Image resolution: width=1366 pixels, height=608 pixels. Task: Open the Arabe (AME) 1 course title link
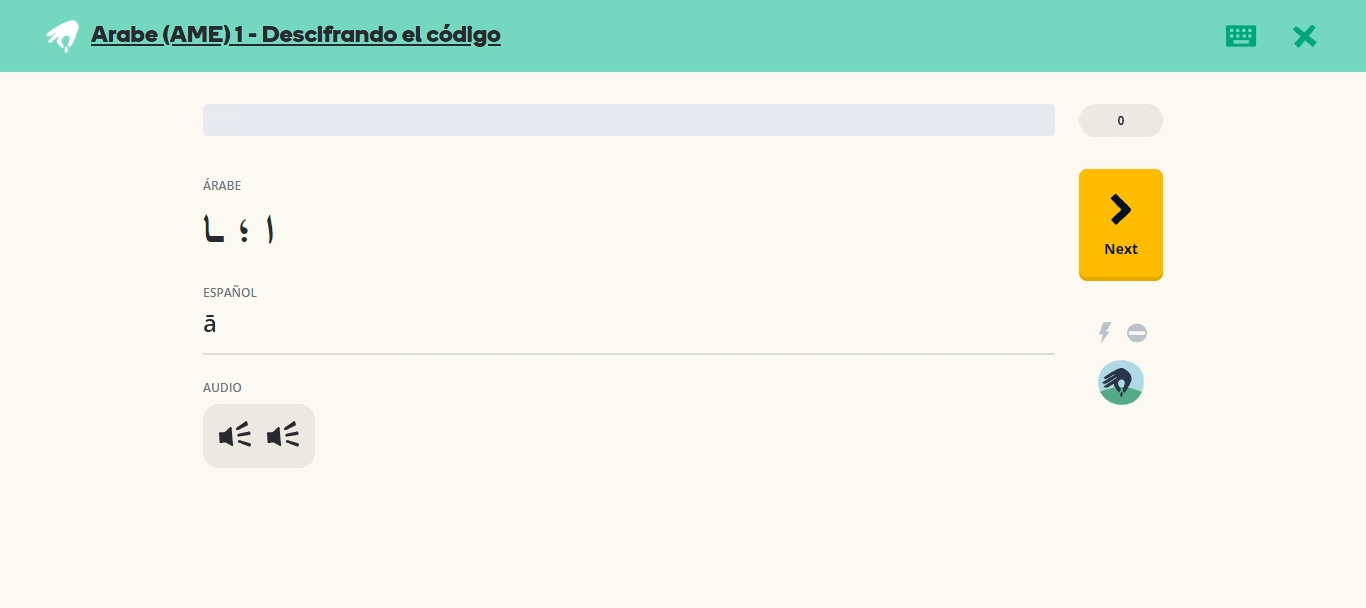[296, 35]
